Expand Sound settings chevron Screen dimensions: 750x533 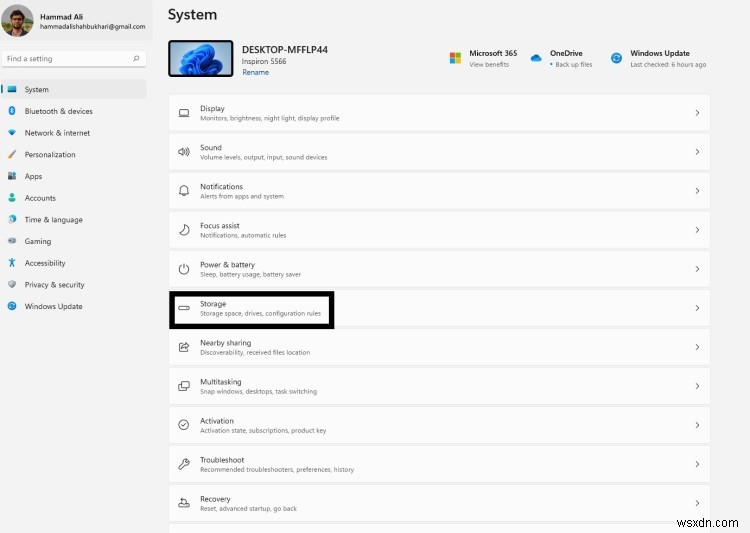(697, 152)
